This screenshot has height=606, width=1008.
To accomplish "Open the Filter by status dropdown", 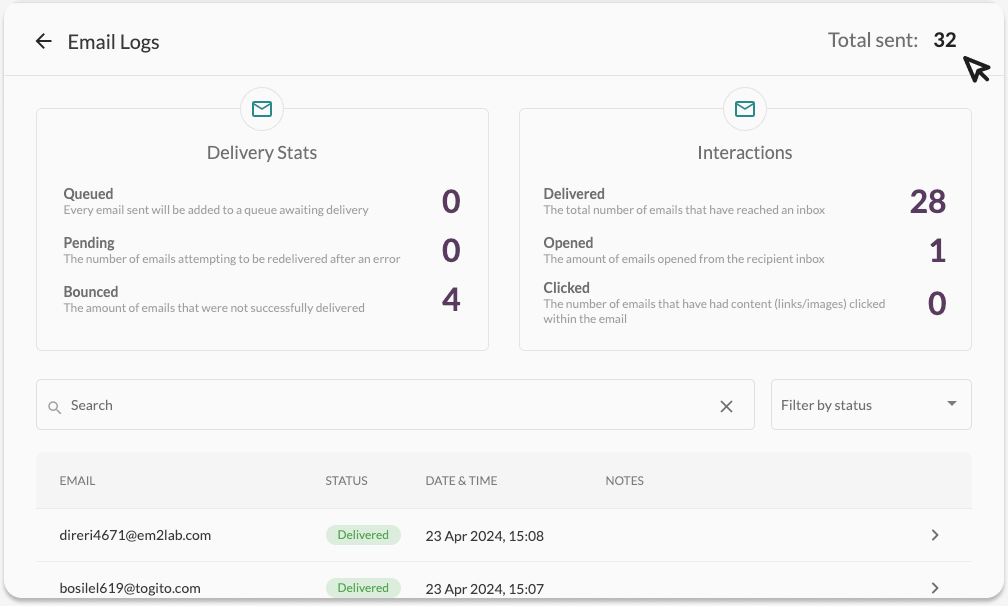I will (870, 405).
